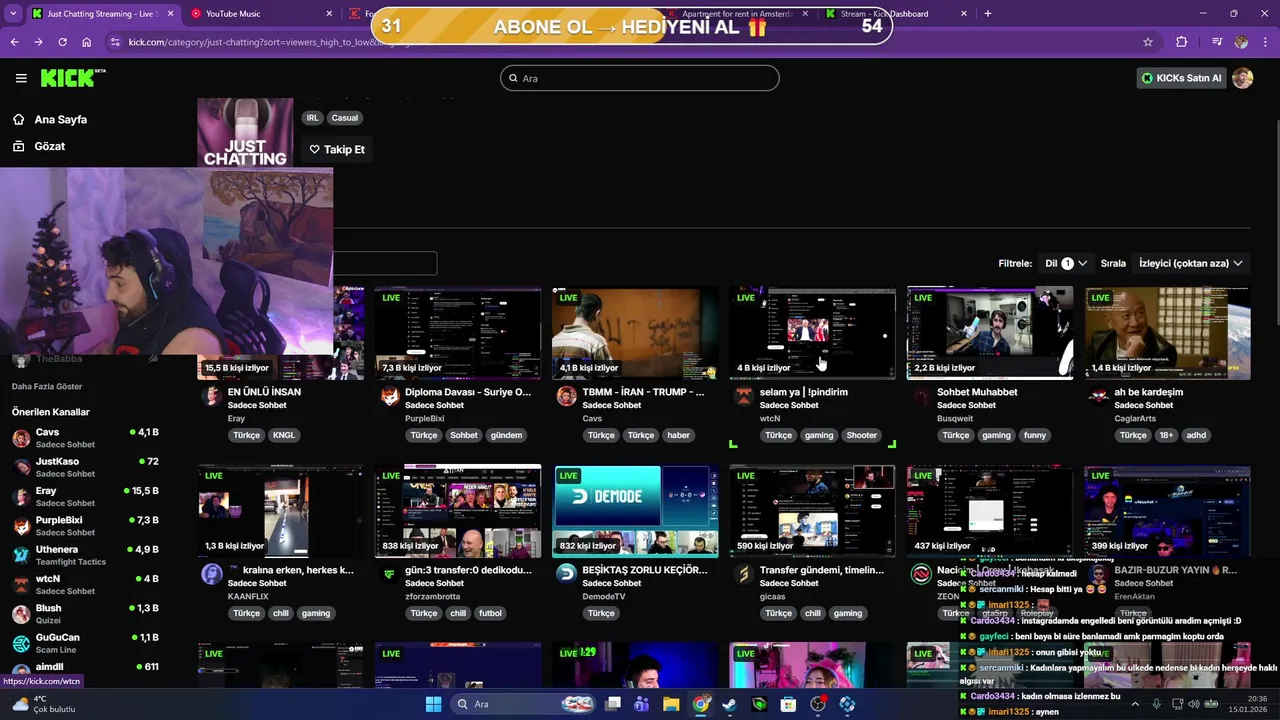
Task: Open the wtcN channel in the sidebar
Action: click(85, 584)
